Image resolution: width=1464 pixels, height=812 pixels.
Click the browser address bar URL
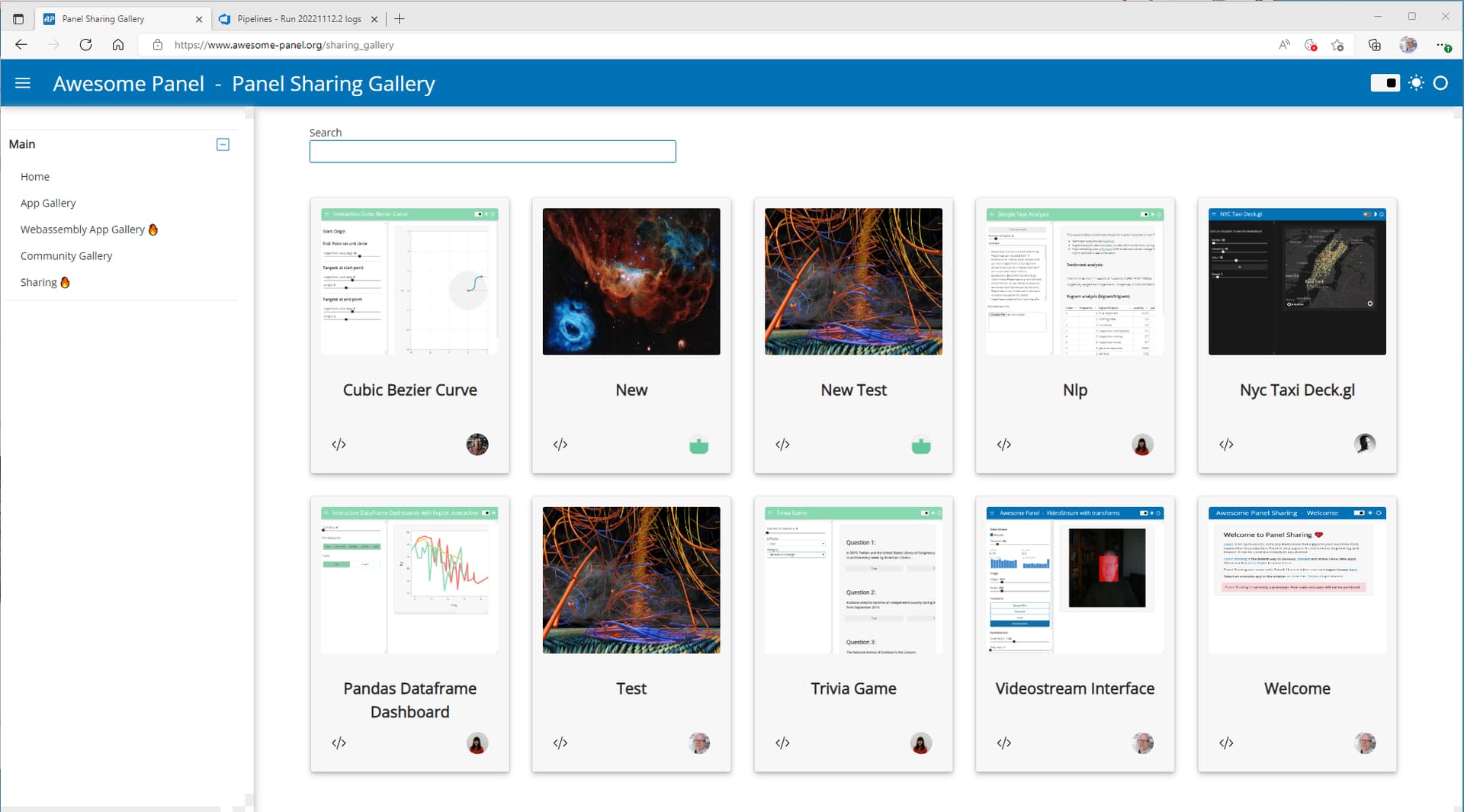click(x=284, y=45)
